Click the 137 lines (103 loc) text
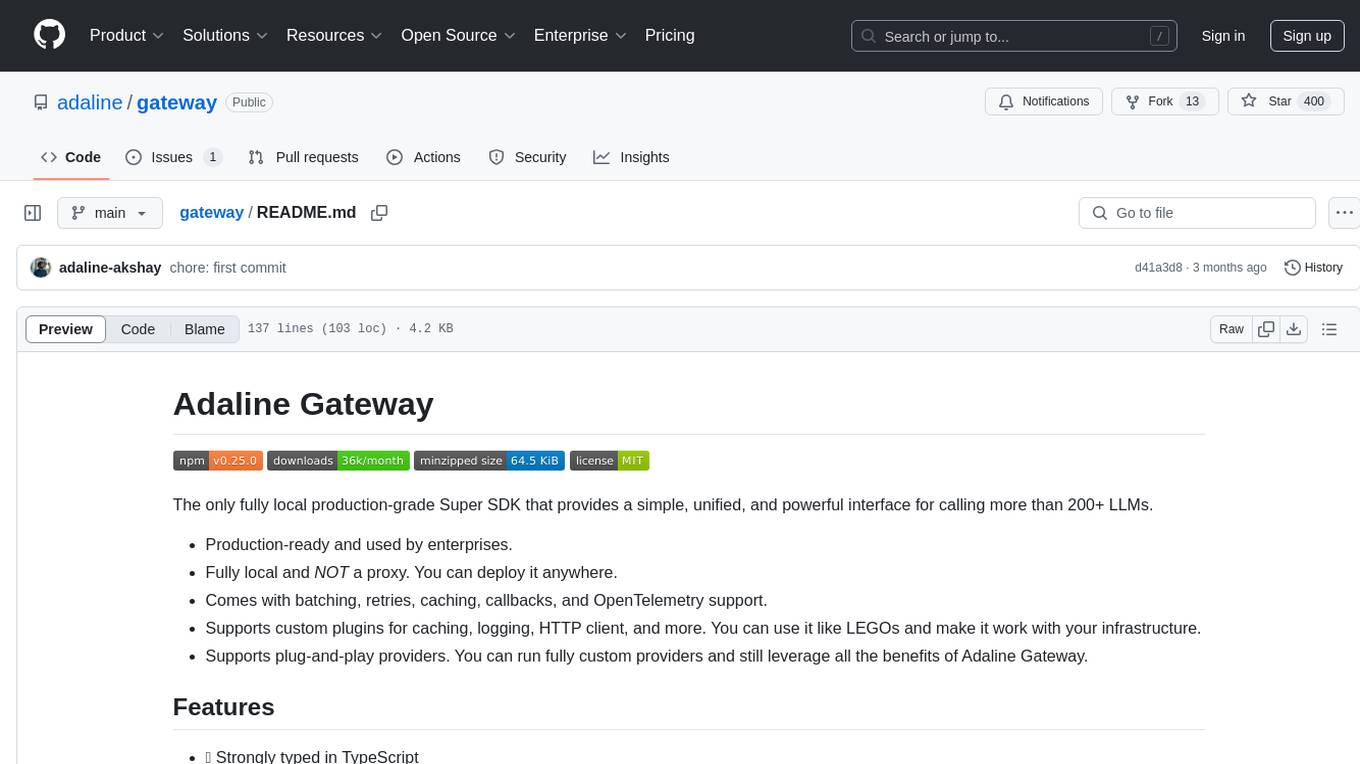The width and height of the screenshot is (1360, 764). [x=317, y=329]
